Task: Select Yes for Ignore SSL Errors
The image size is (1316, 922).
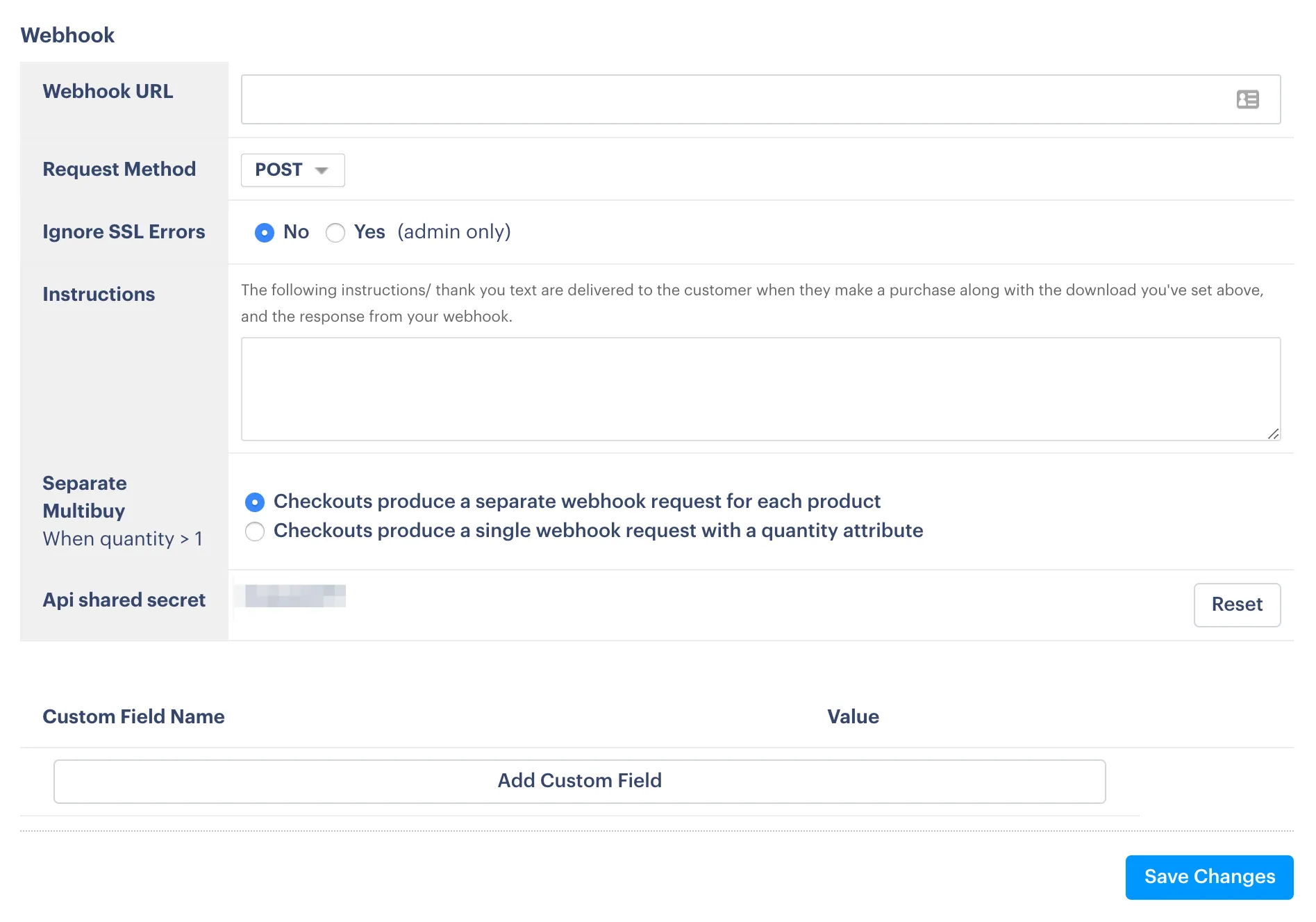Action: click(x=335, y=233)
